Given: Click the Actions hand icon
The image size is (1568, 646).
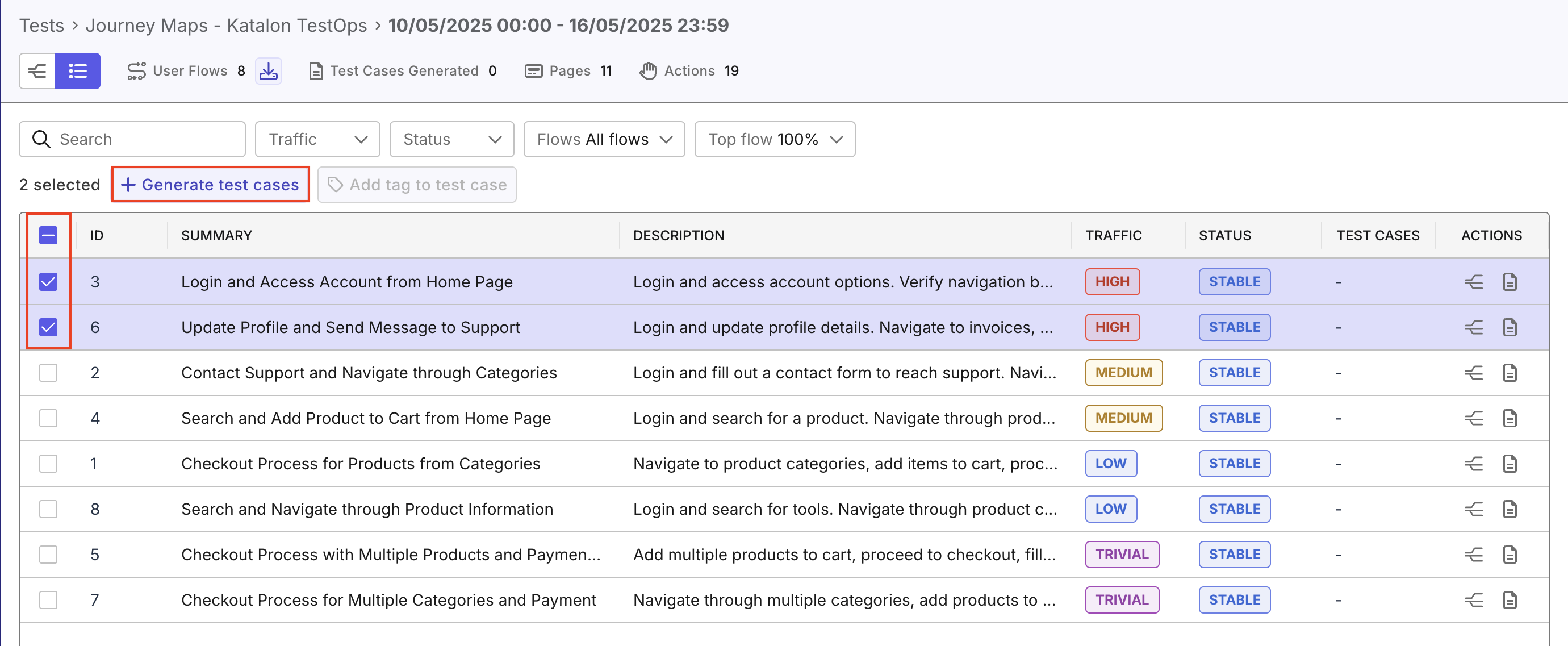Looking at the screenshot, I should 647,71.
